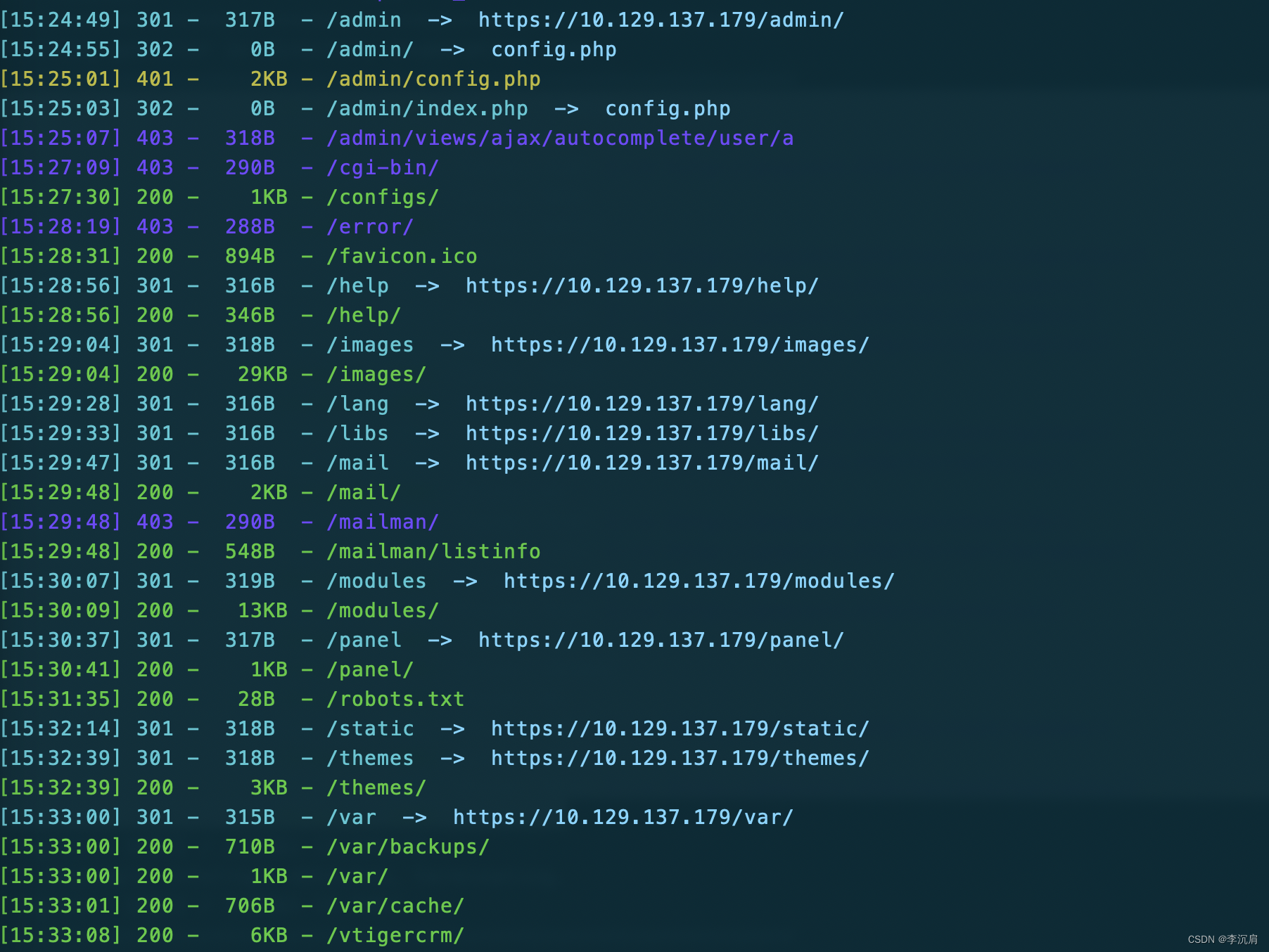Image resolution: width=1269 pixels, height=952 pixels.
Task: Click the /themes/ 3KB path entry
Action: point(376,787)
